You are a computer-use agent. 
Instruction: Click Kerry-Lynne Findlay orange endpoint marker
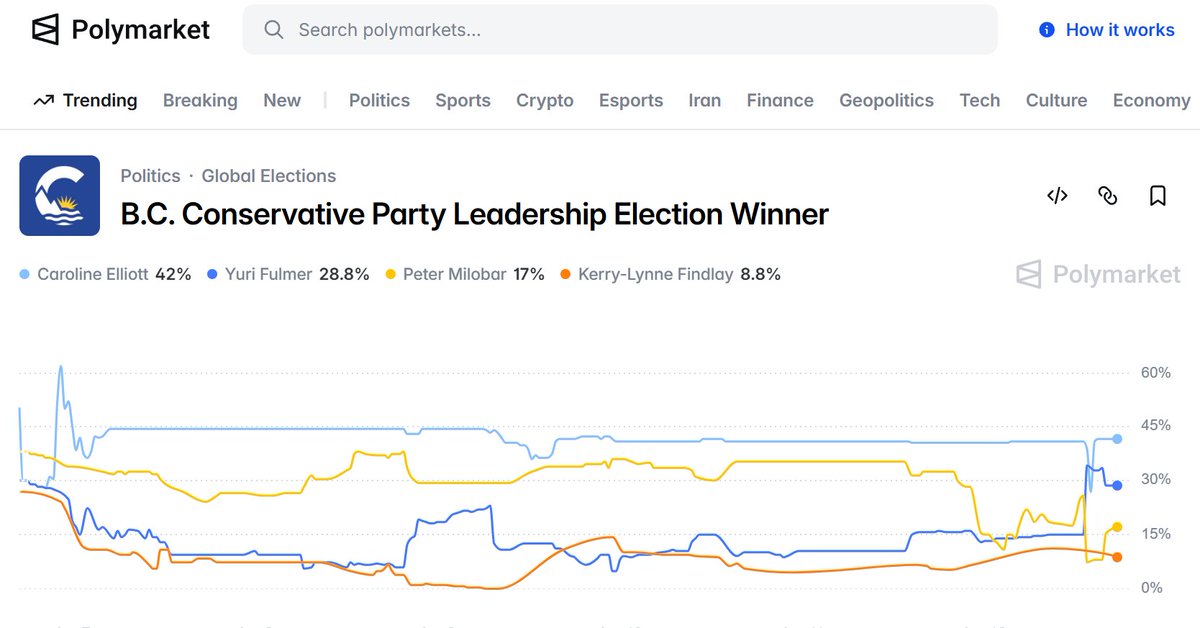(1117, 557)
